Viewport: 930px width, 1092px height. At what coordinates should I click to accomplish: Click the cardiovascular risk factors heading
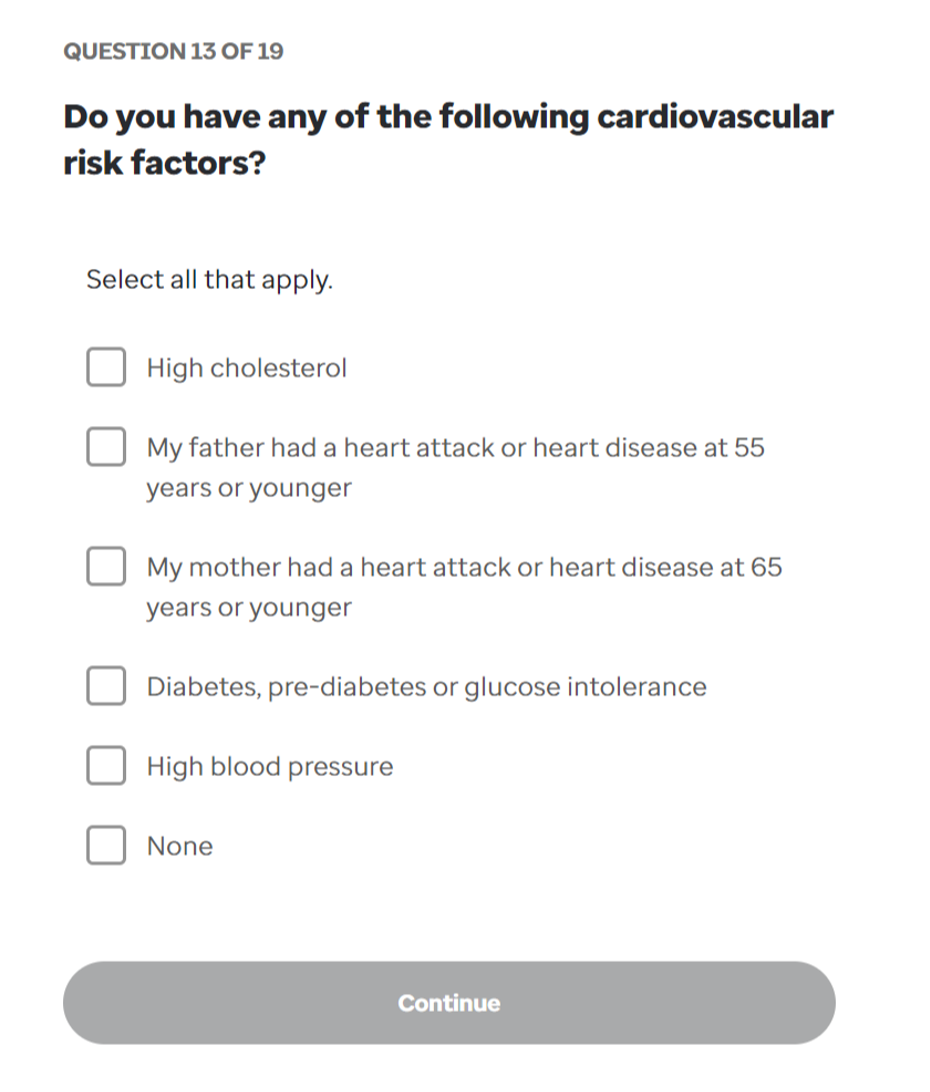(x=448, y=139)
